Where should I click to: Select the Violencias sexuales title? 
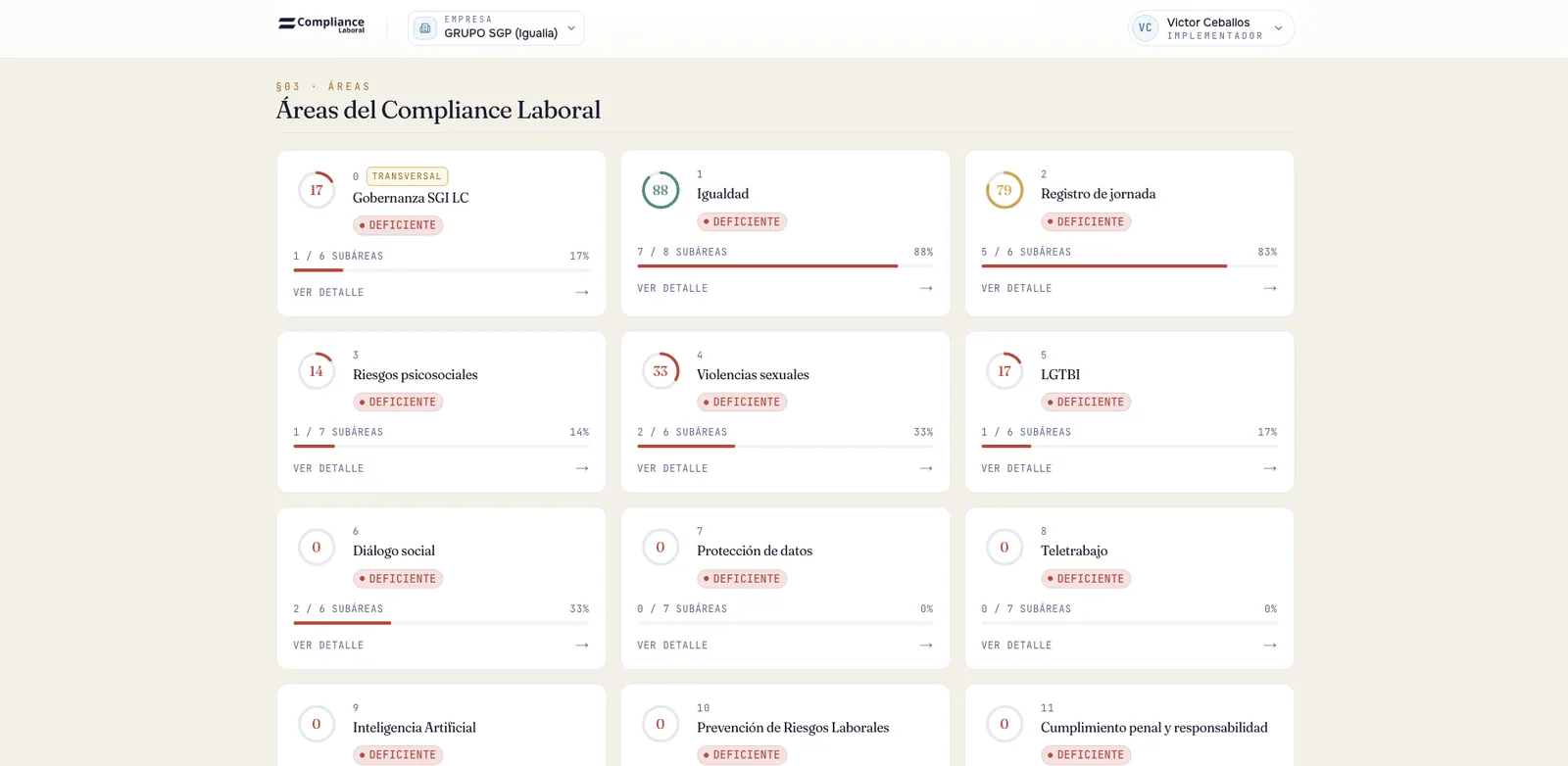pos(753,375)
